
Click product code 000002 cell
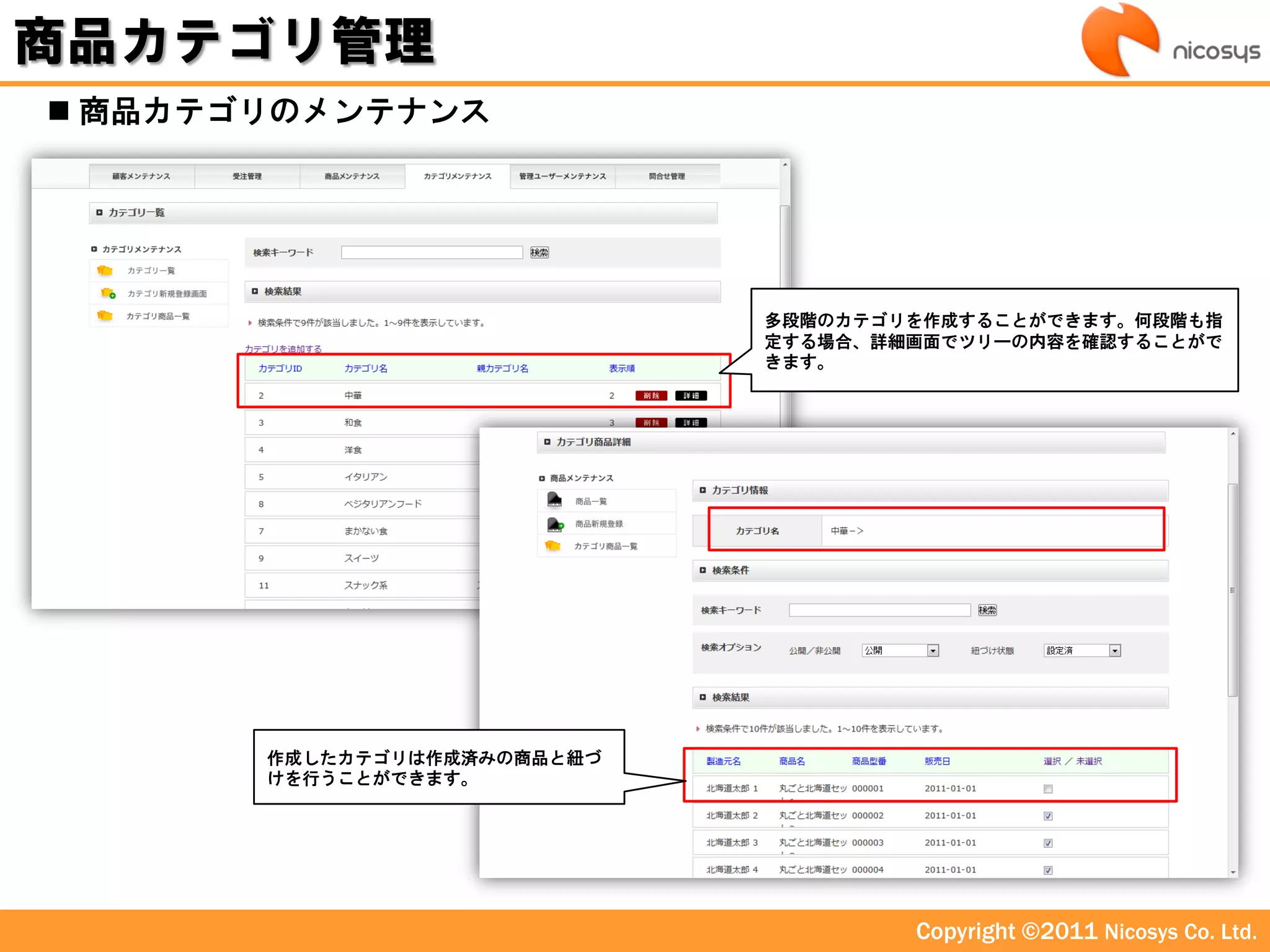coord(868,816)
